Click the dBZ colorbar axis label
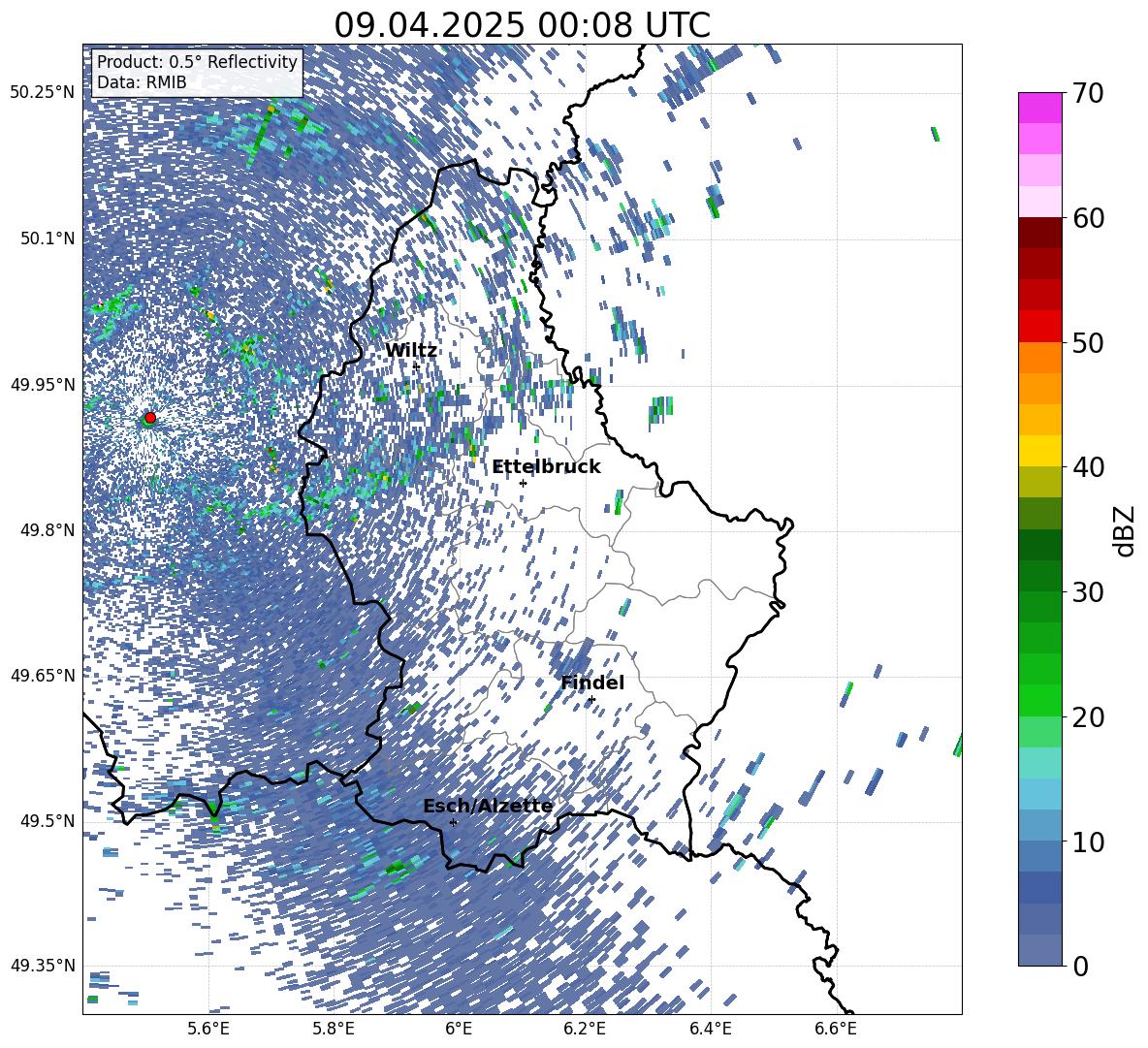The height and width of the screenshot is (1048, 1148). tap(1124, 530)
